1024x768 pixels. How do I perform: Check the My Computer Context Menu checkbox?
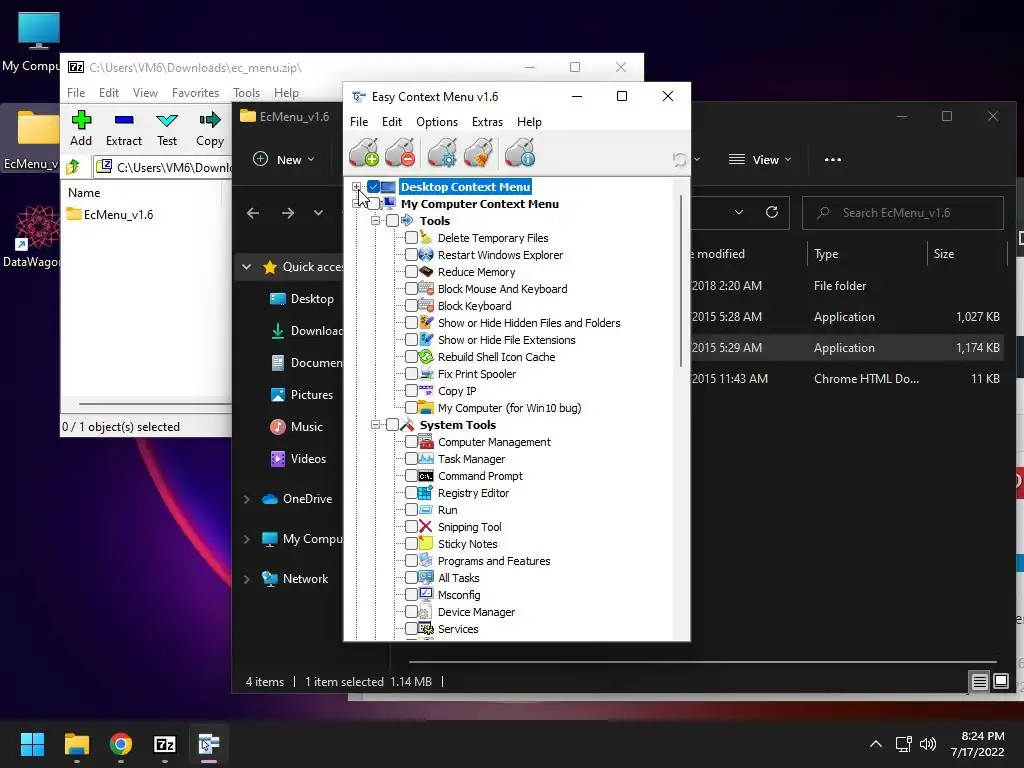[x=374, y=204]
